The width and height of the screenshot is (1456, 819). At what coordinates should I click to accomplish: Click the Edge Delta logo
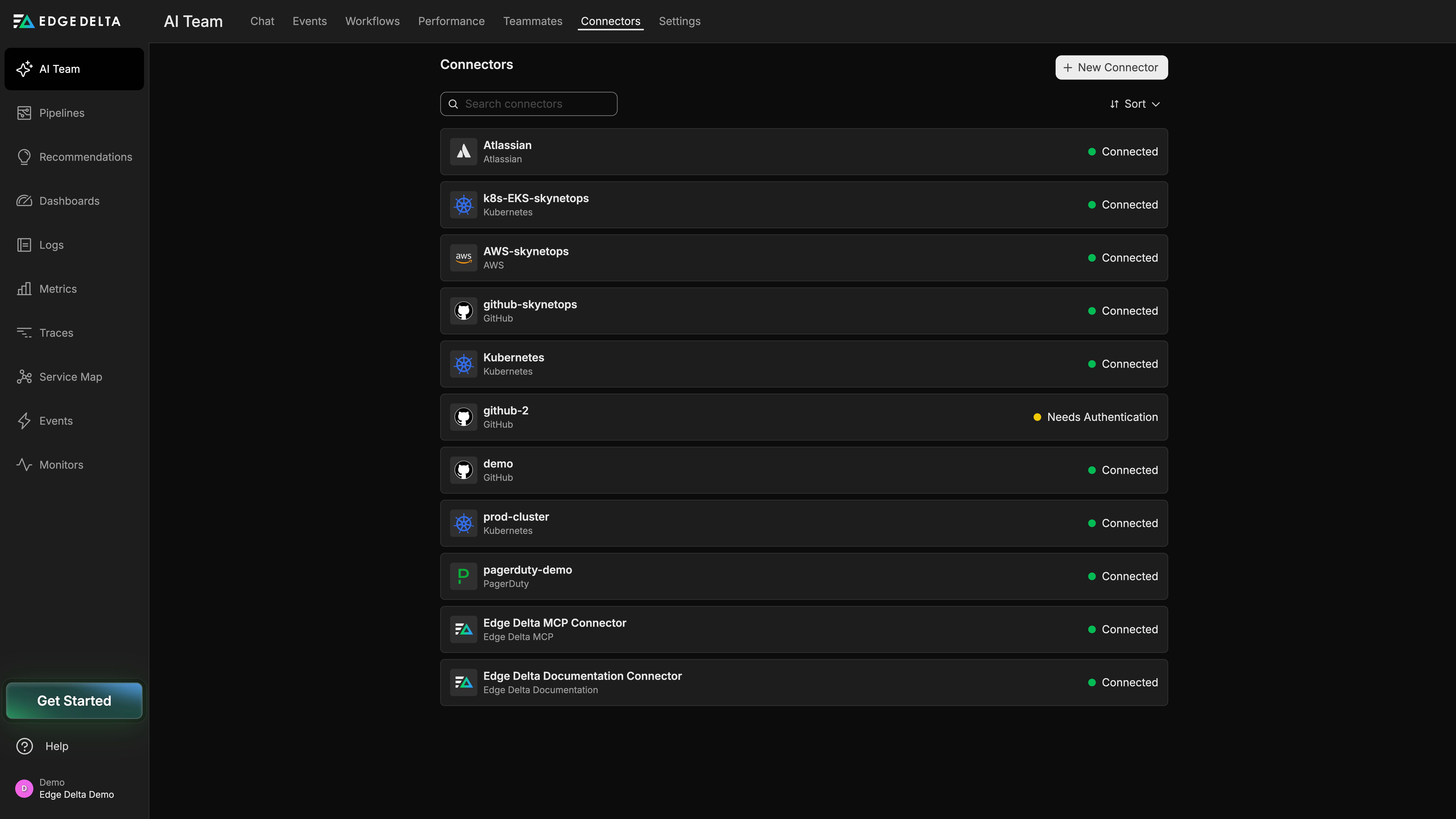67,21
